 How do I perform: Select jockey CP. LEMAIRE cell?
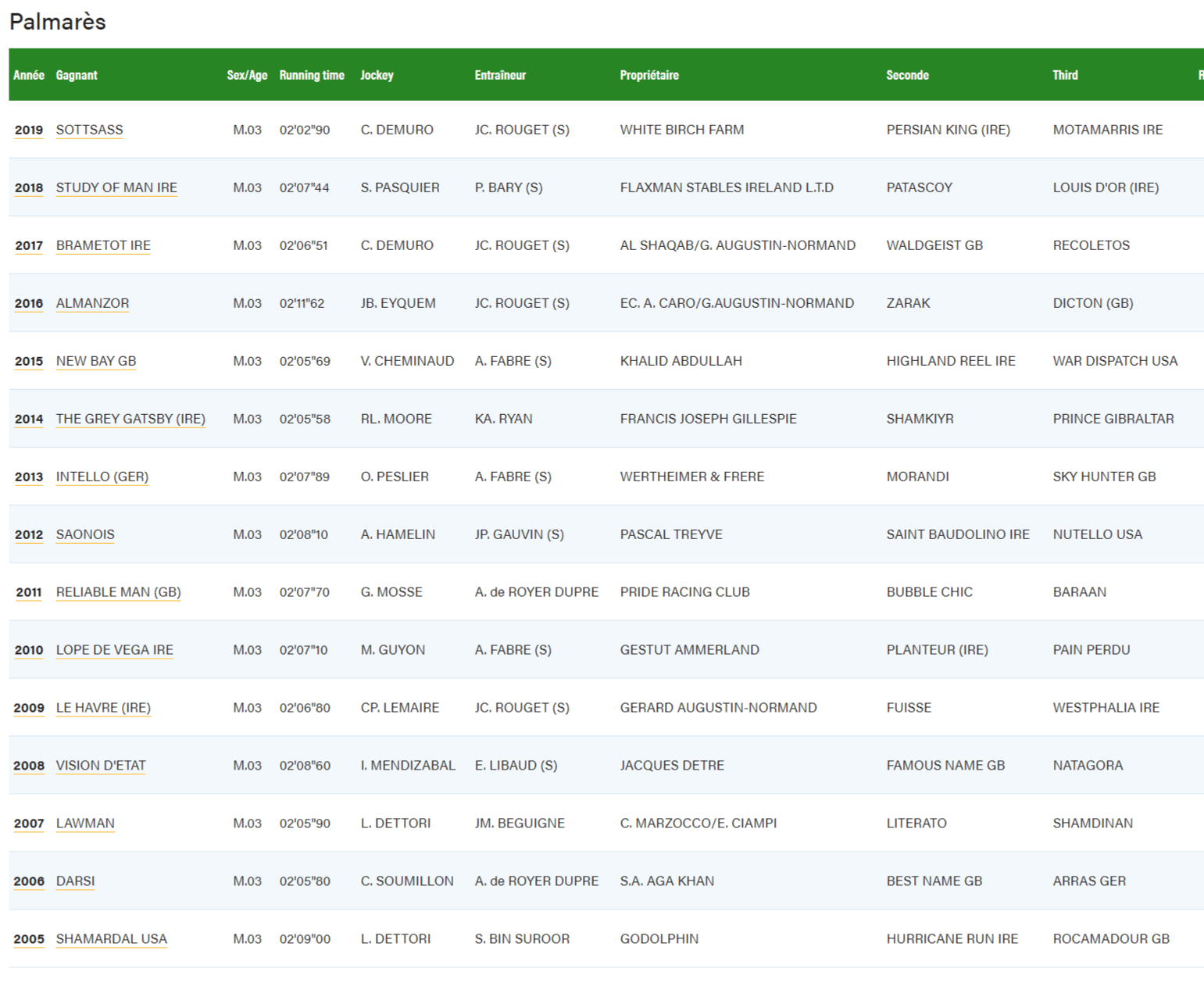point(399,708)
